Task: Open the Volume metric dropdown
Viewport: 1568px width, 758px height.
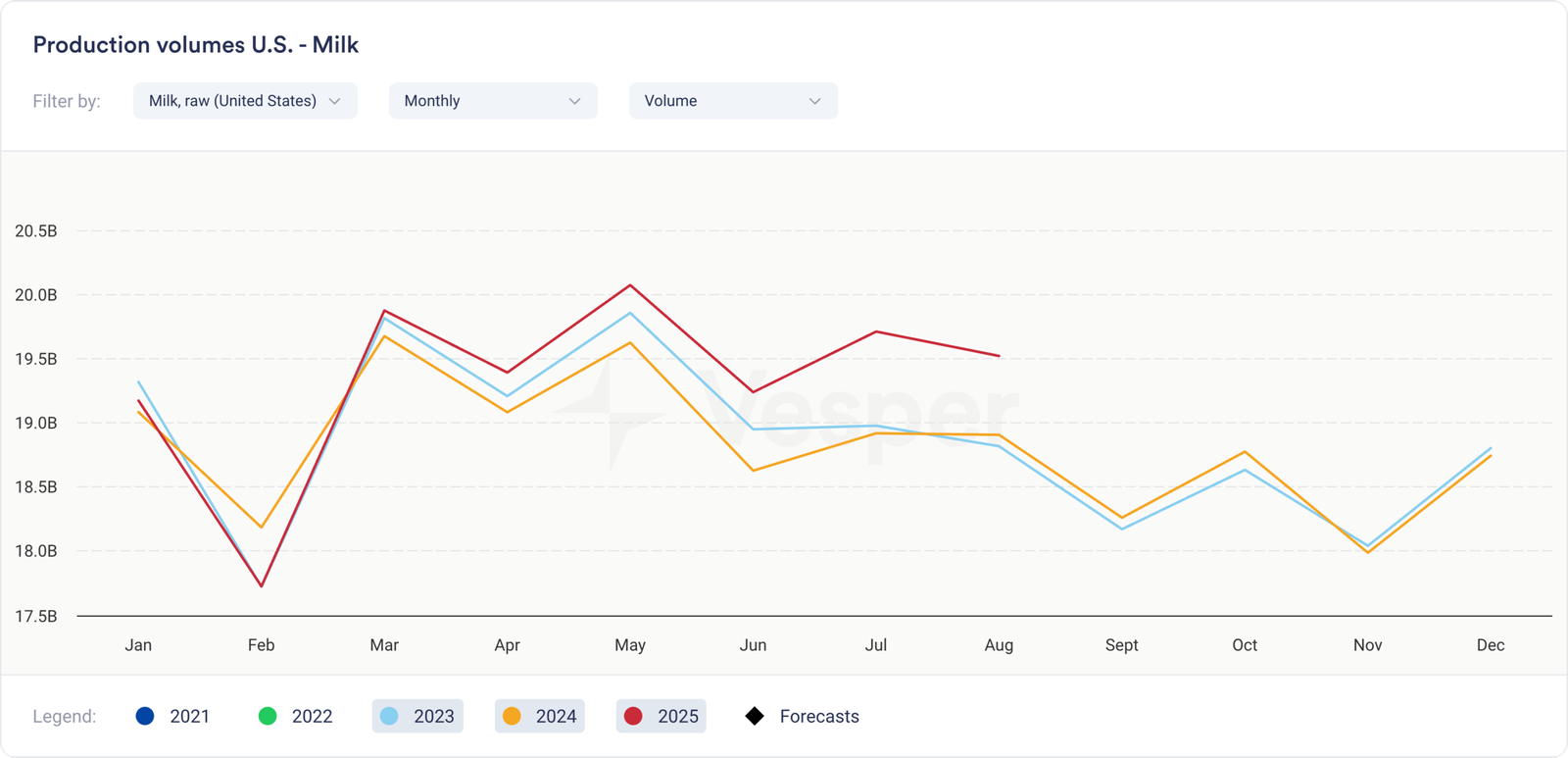Action: [733, 101]
